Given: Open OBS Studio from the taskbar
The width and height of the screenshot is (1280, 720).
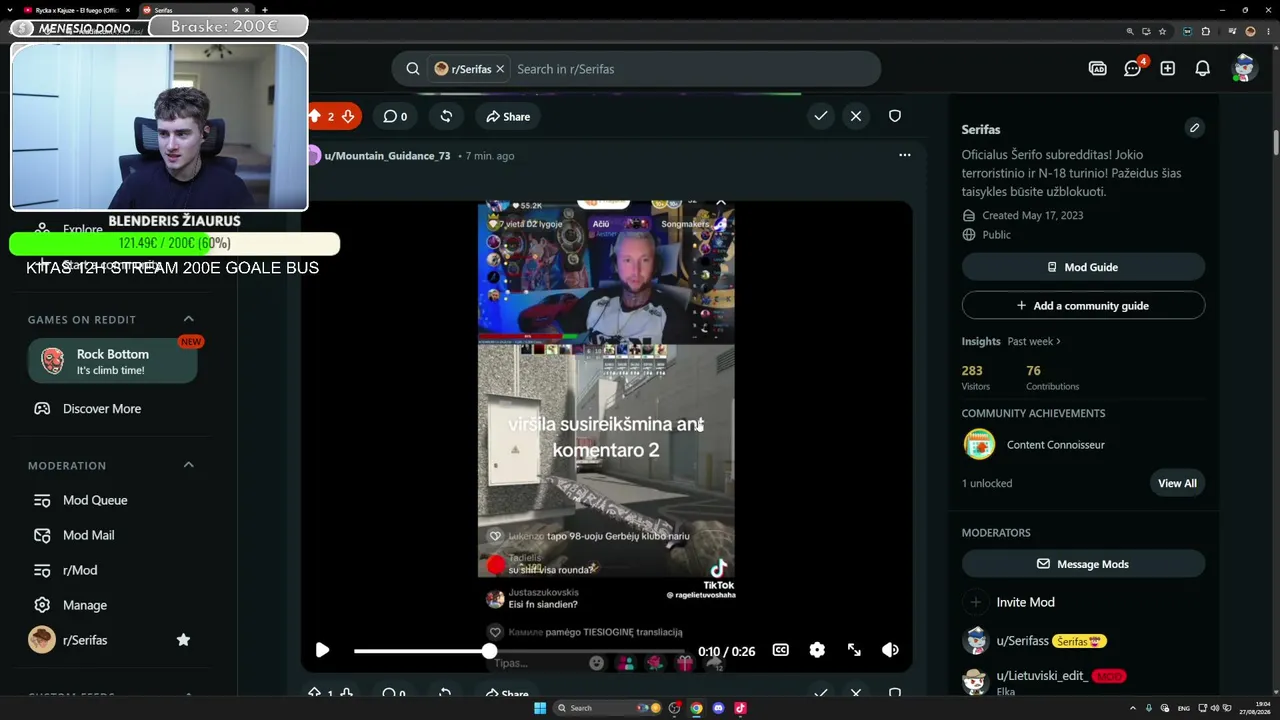Looking at the screenshot, I should [675, 708].
